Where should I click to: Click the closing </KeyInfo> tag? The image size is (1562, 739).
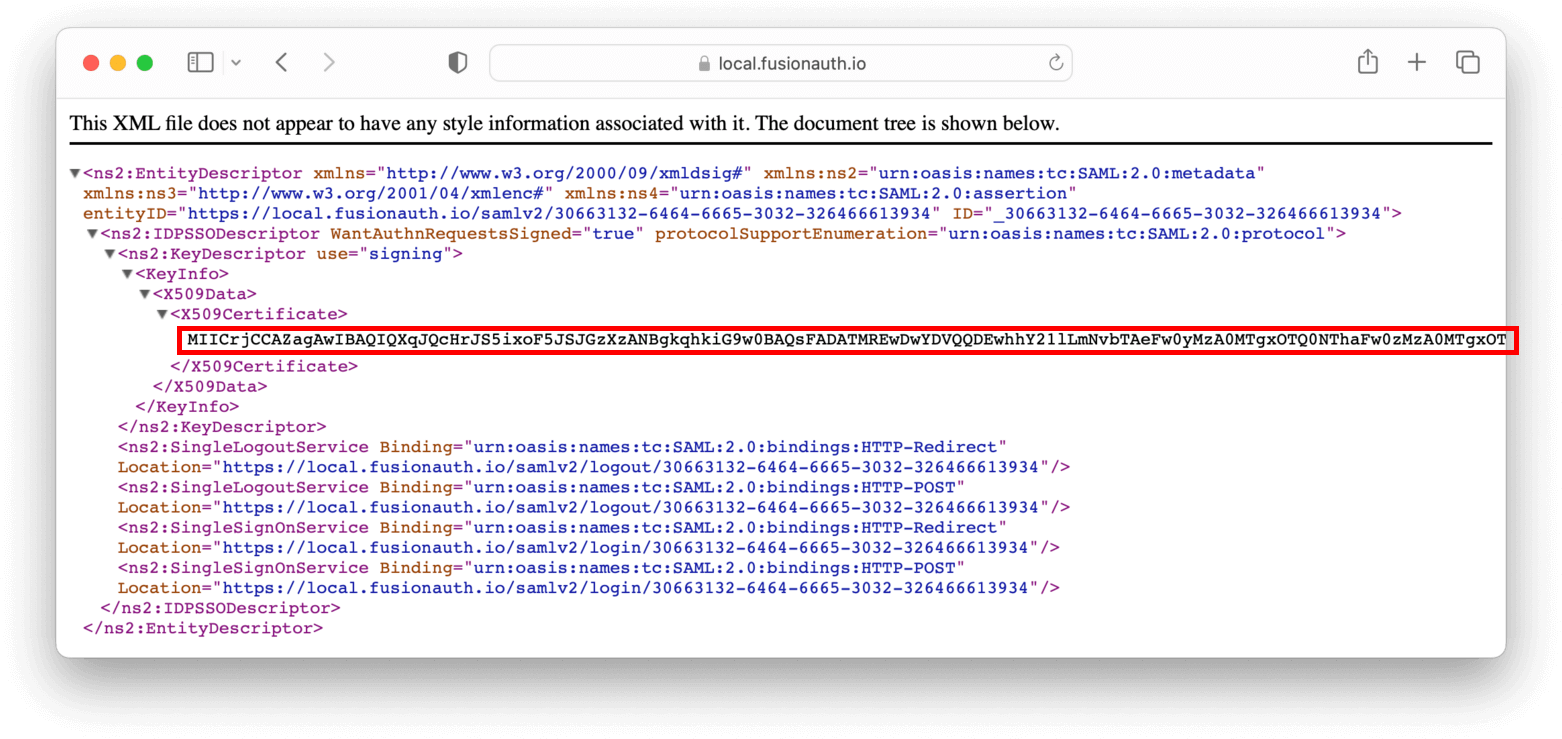[187, 406]
